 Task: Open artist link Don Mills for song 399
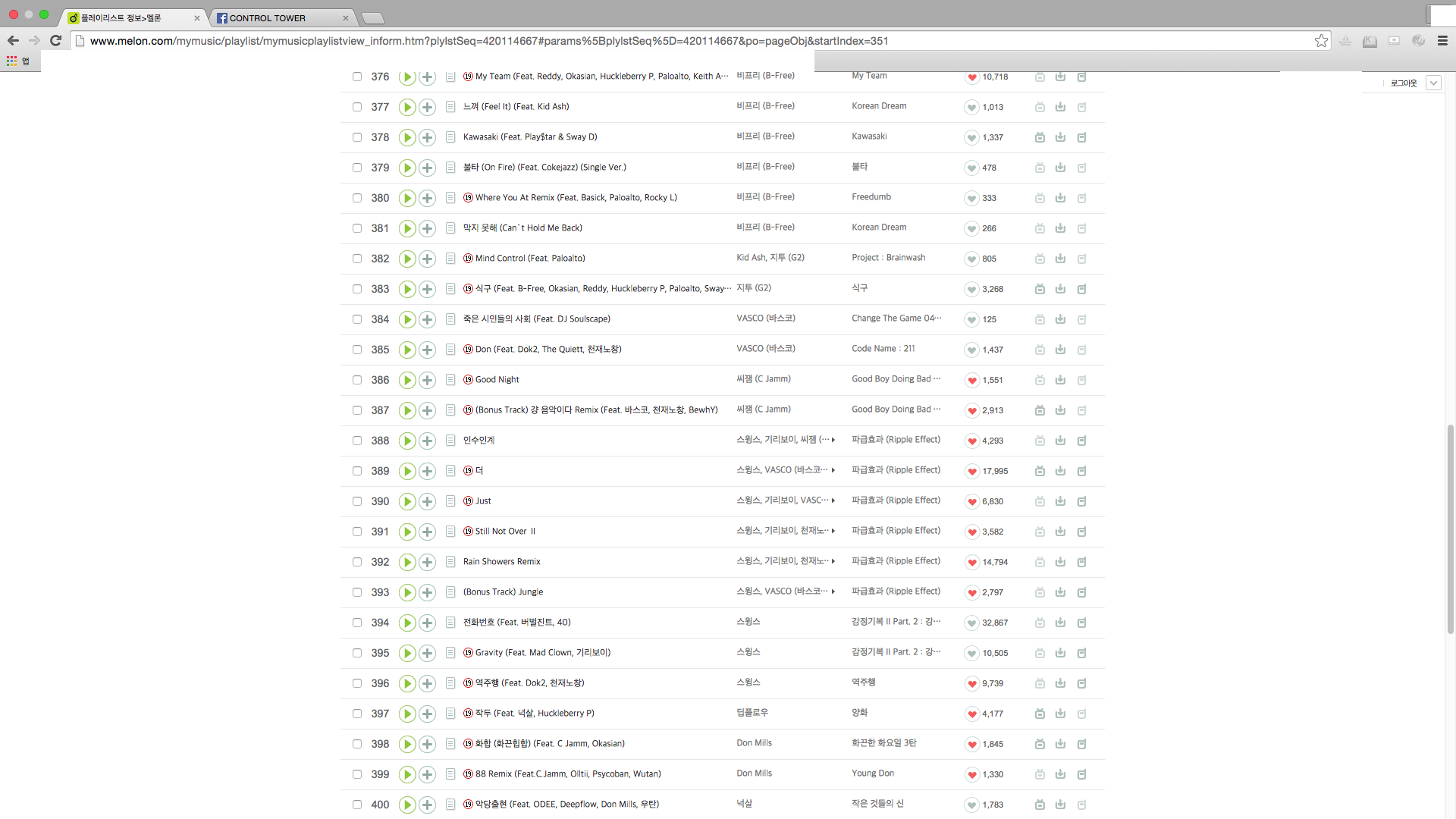coord(754,773)
